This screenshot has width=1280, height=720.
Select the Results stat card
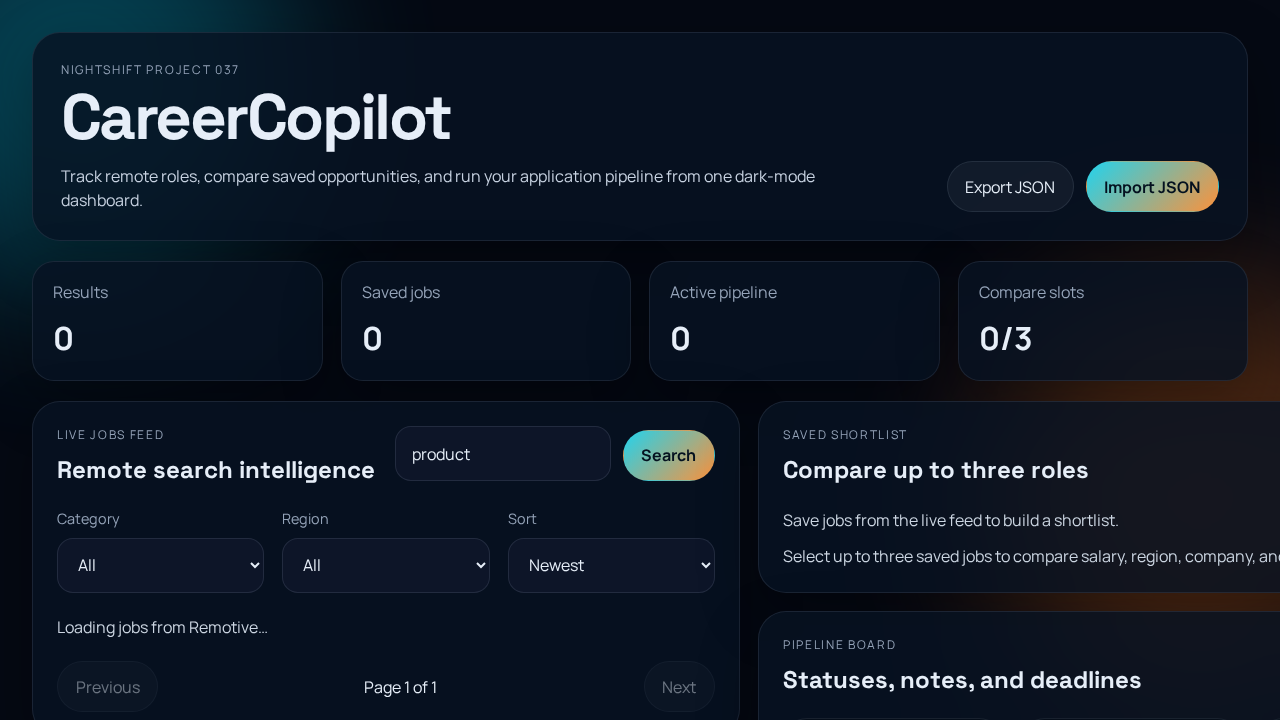pos(177,320)
